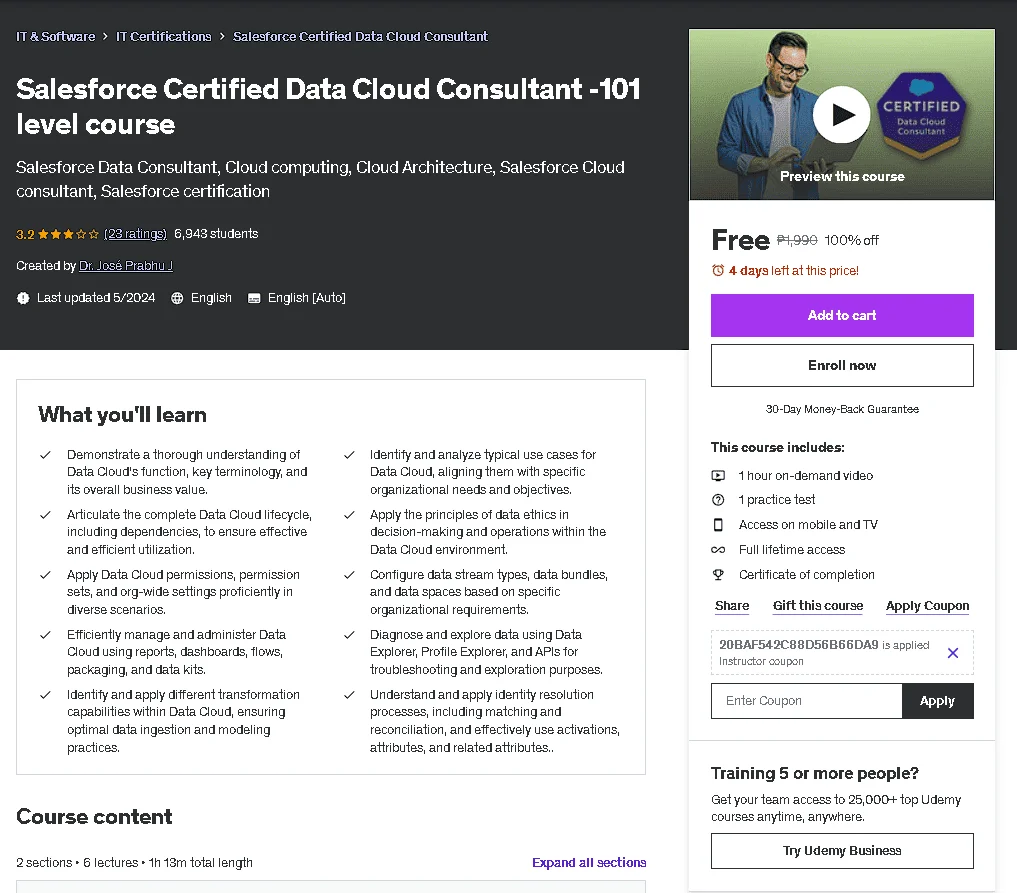Click the breadcrumb chevron after IT & Software

click(105, 36)
